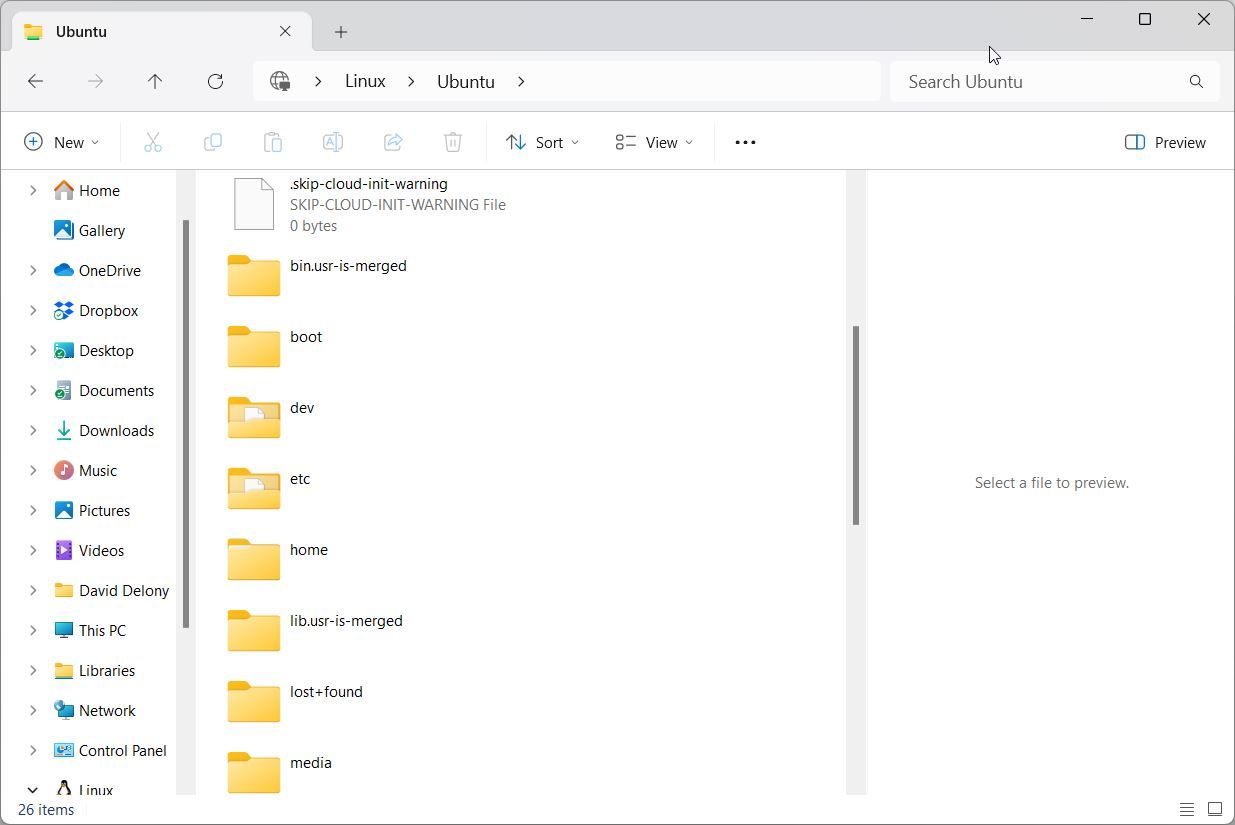Refresh the folder view
The width and height of the screenshot is (1235, 825).
pos(215,81)
